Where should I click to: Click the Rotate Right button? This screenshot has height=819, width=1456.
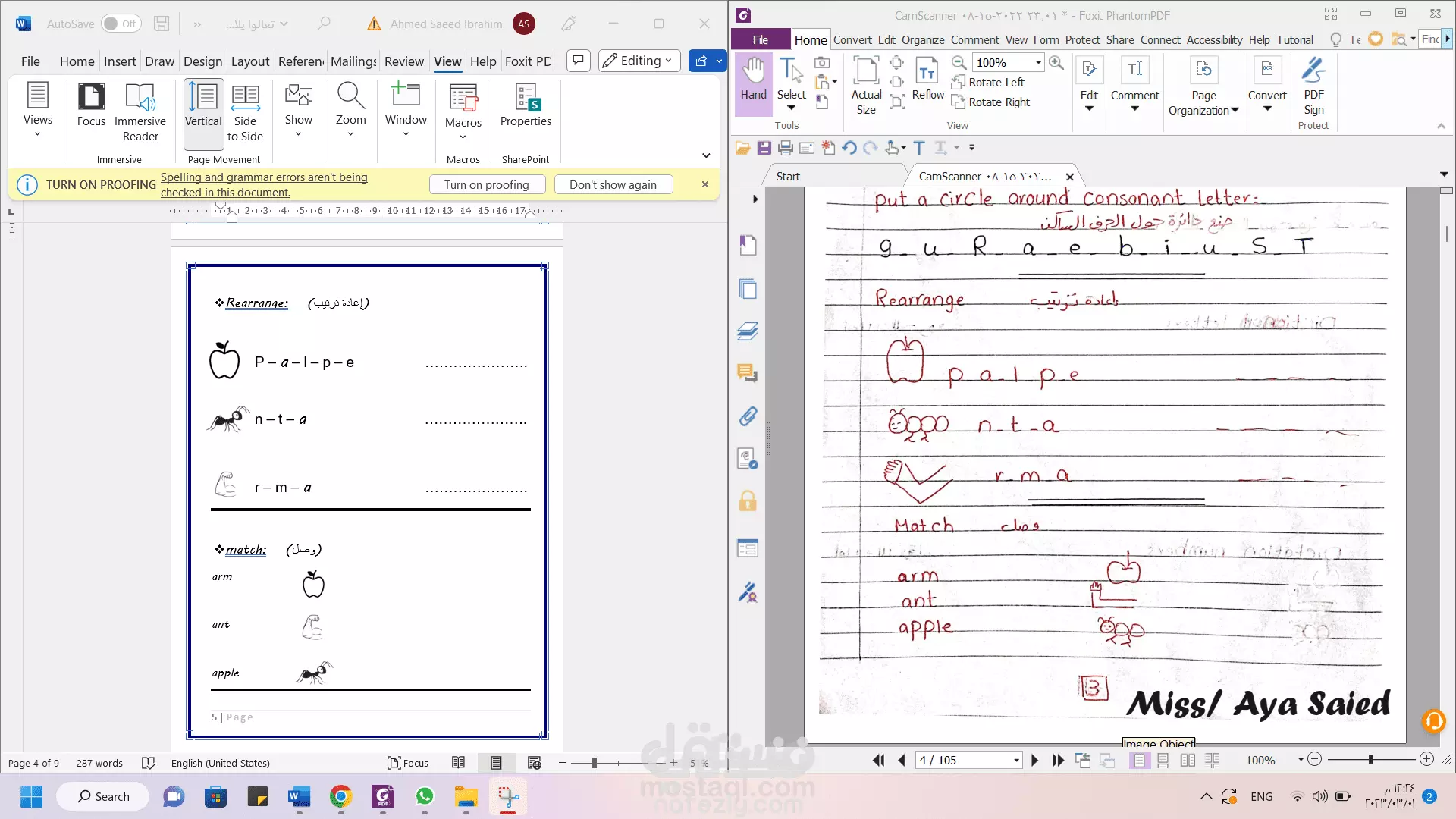coord(991,102)
